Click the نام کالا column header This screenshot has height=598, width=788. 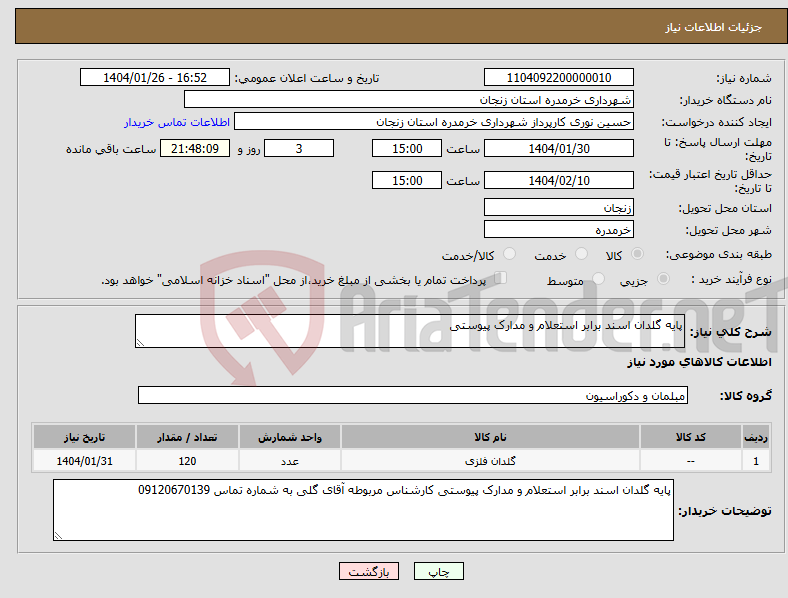pyautogui.click(x=490, y=437)
